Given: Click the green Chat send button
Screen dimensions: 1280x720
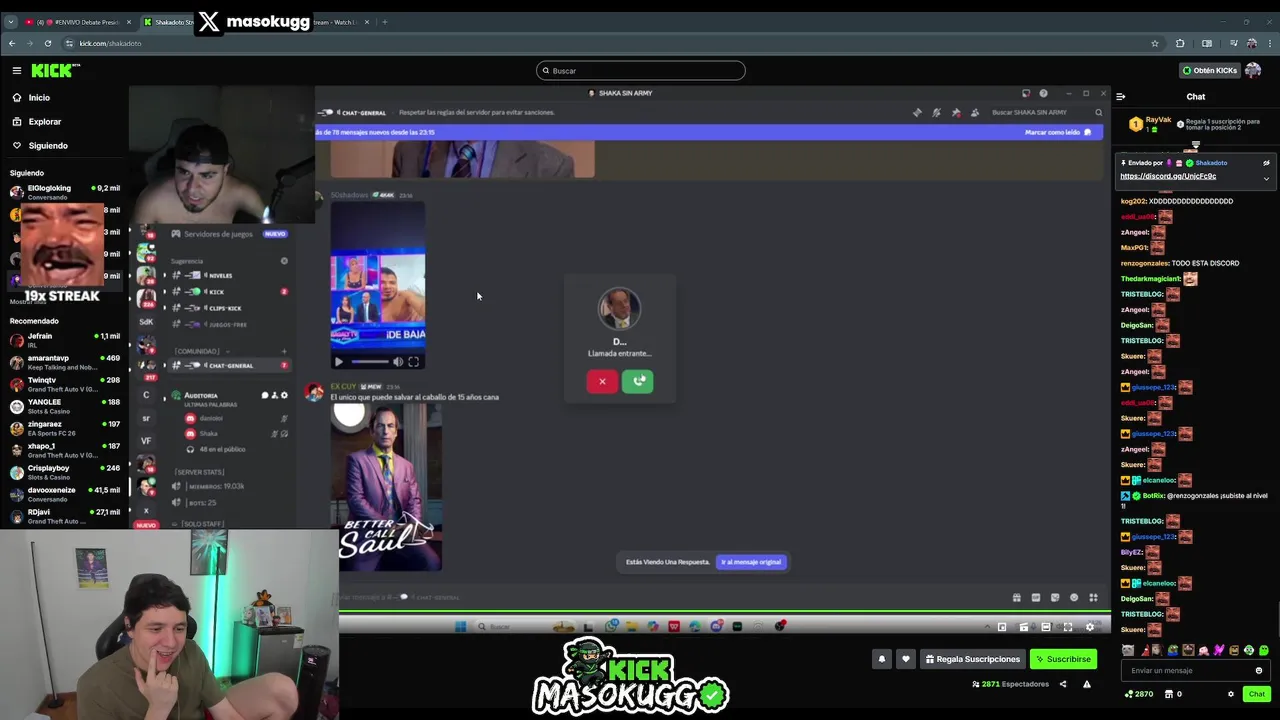Looking at the screenshot, I should coord(1257,694).
